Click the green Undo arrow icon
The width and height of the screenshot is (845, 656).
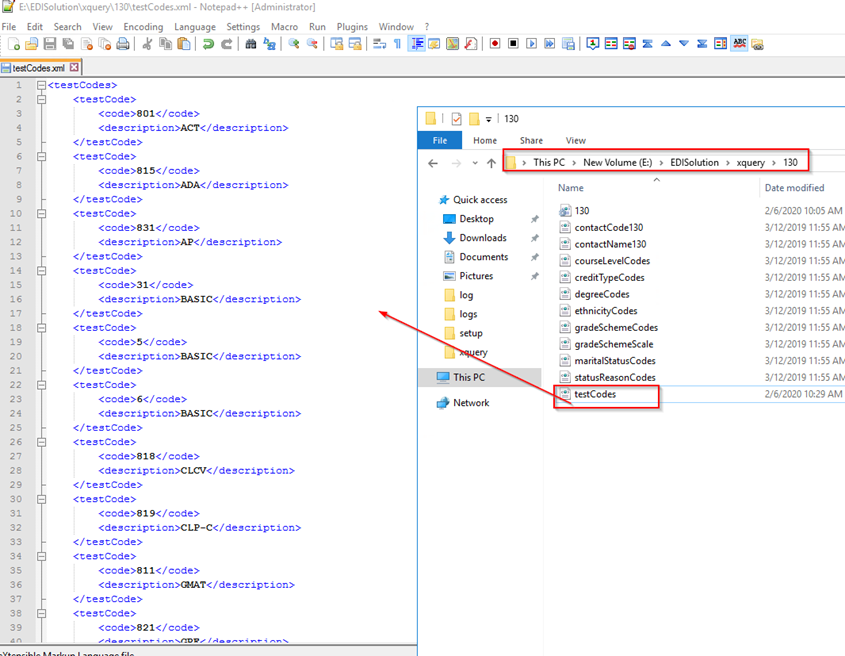tap(208, 44)
